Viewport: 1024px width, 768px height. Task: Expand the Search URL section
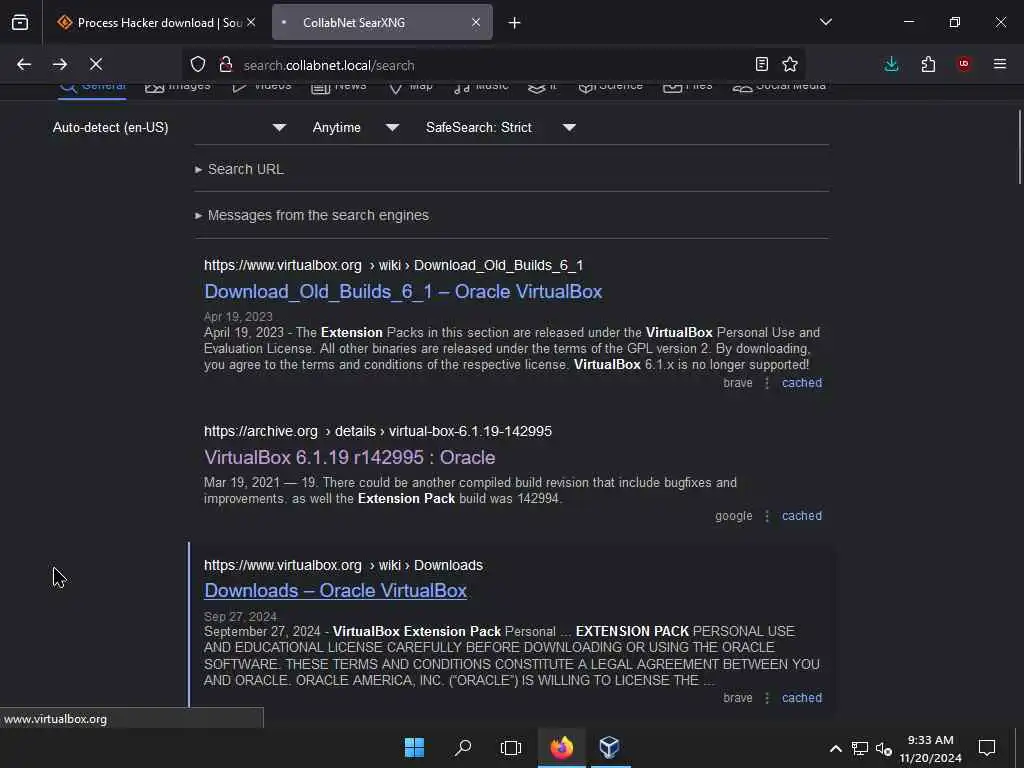tap(239, 169)
